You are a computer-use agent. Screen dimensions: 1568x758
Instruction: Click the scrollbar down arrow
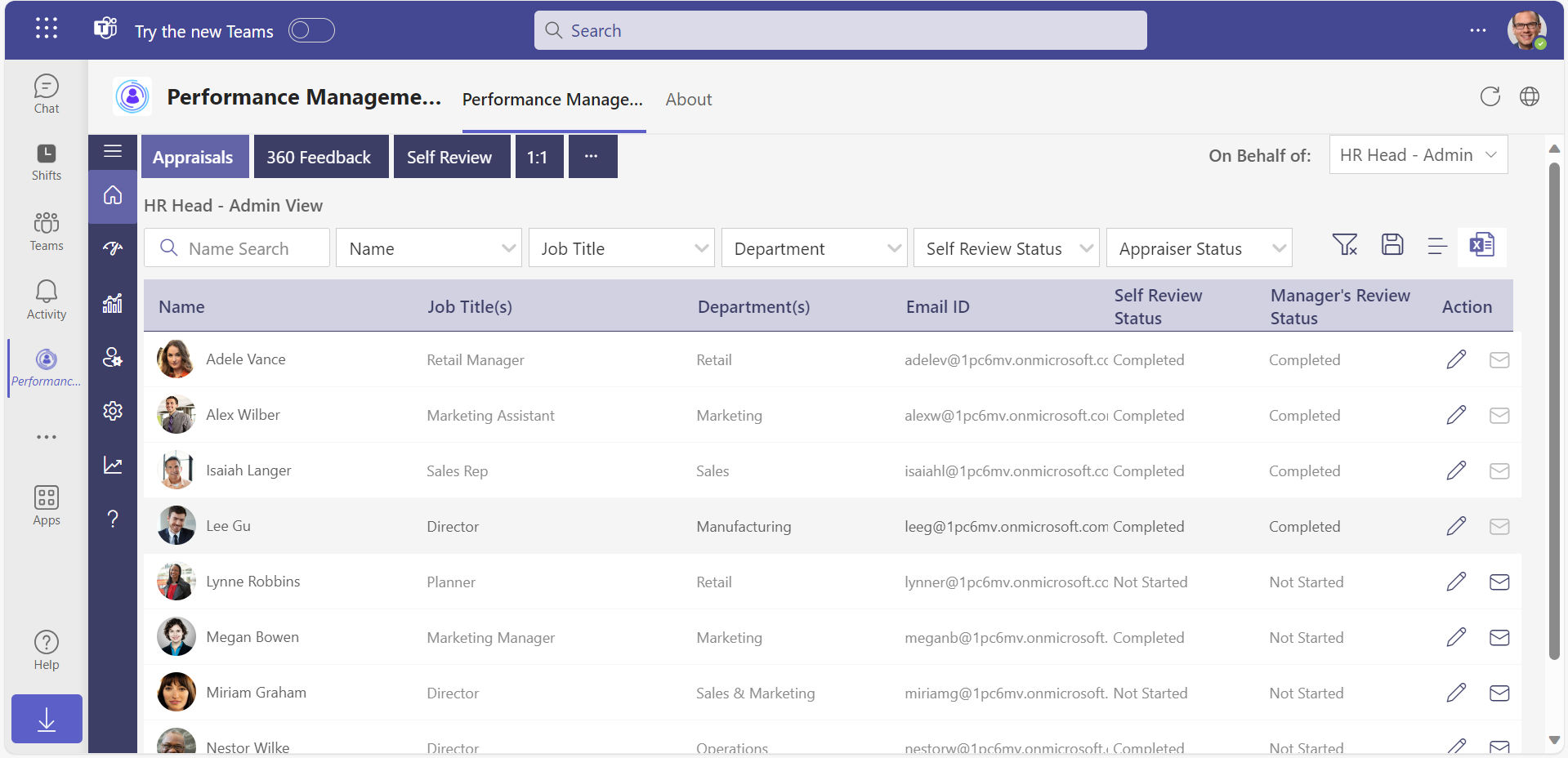tap(1554, 740)
